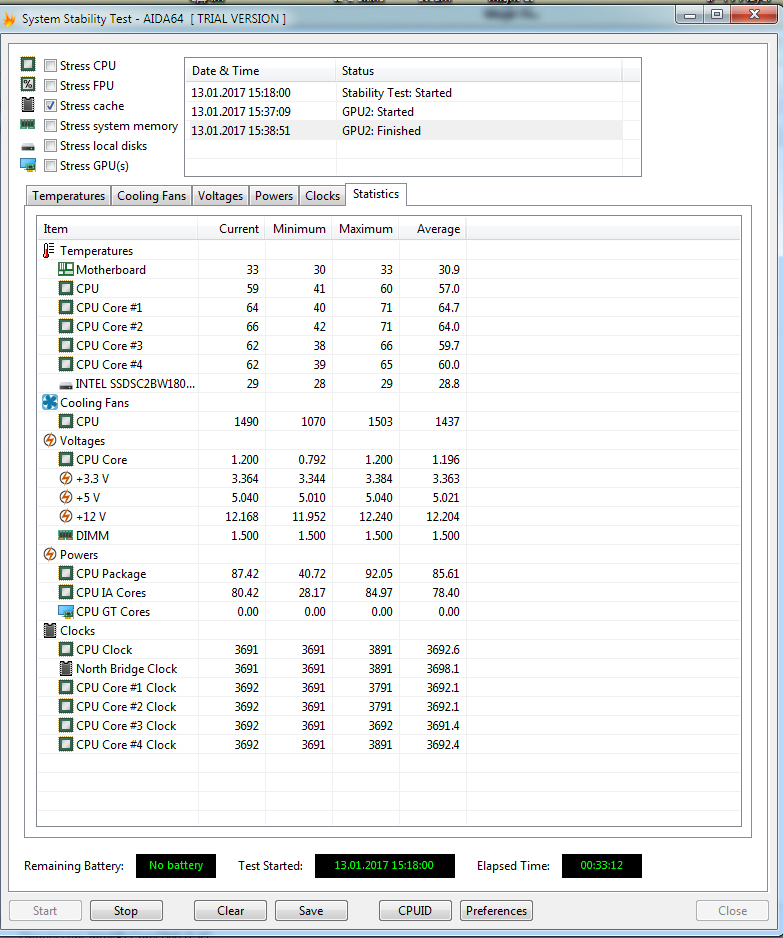783x938 pixels.
Task: Click the Voltages lightning group icon
Action: click(x=50, y=440)
